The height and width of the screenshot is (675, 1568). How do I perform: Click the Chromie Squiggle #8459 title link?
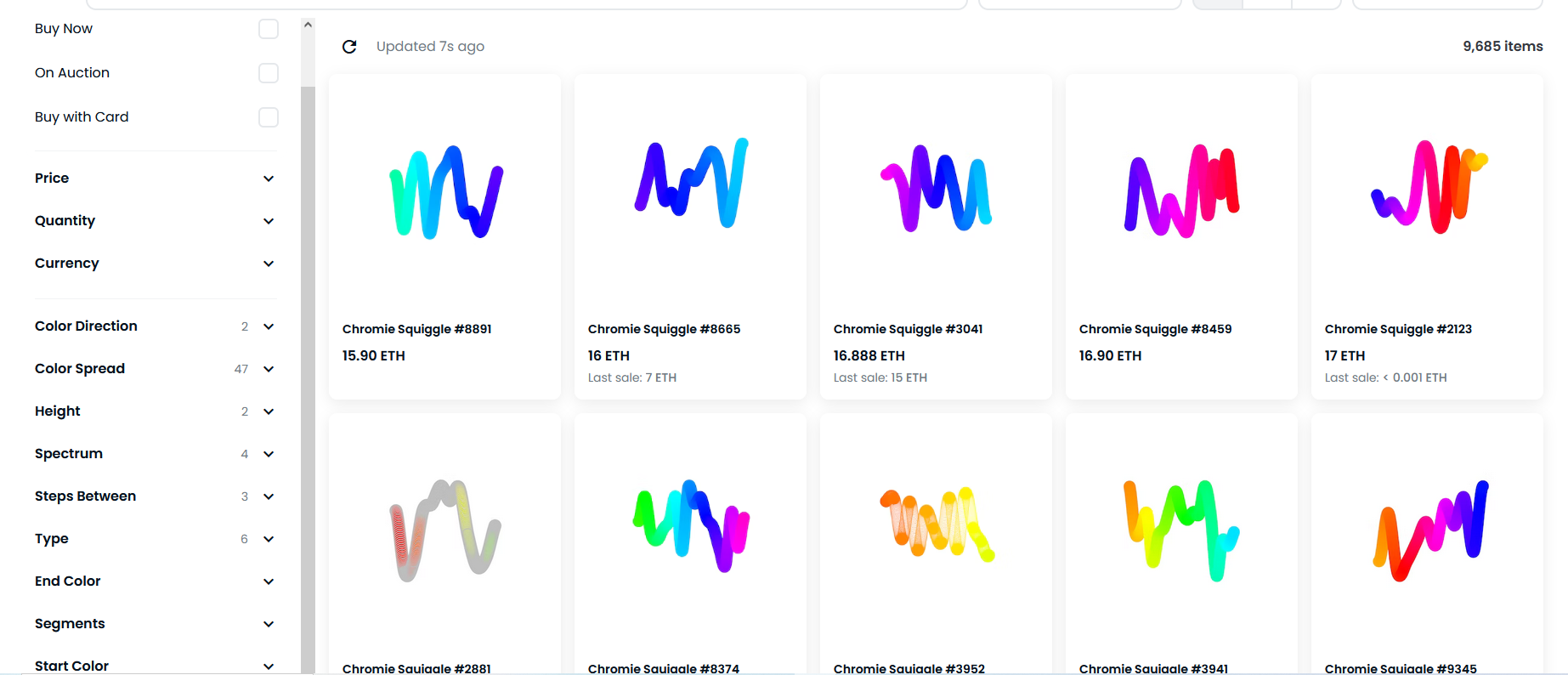click(1155, 329)
